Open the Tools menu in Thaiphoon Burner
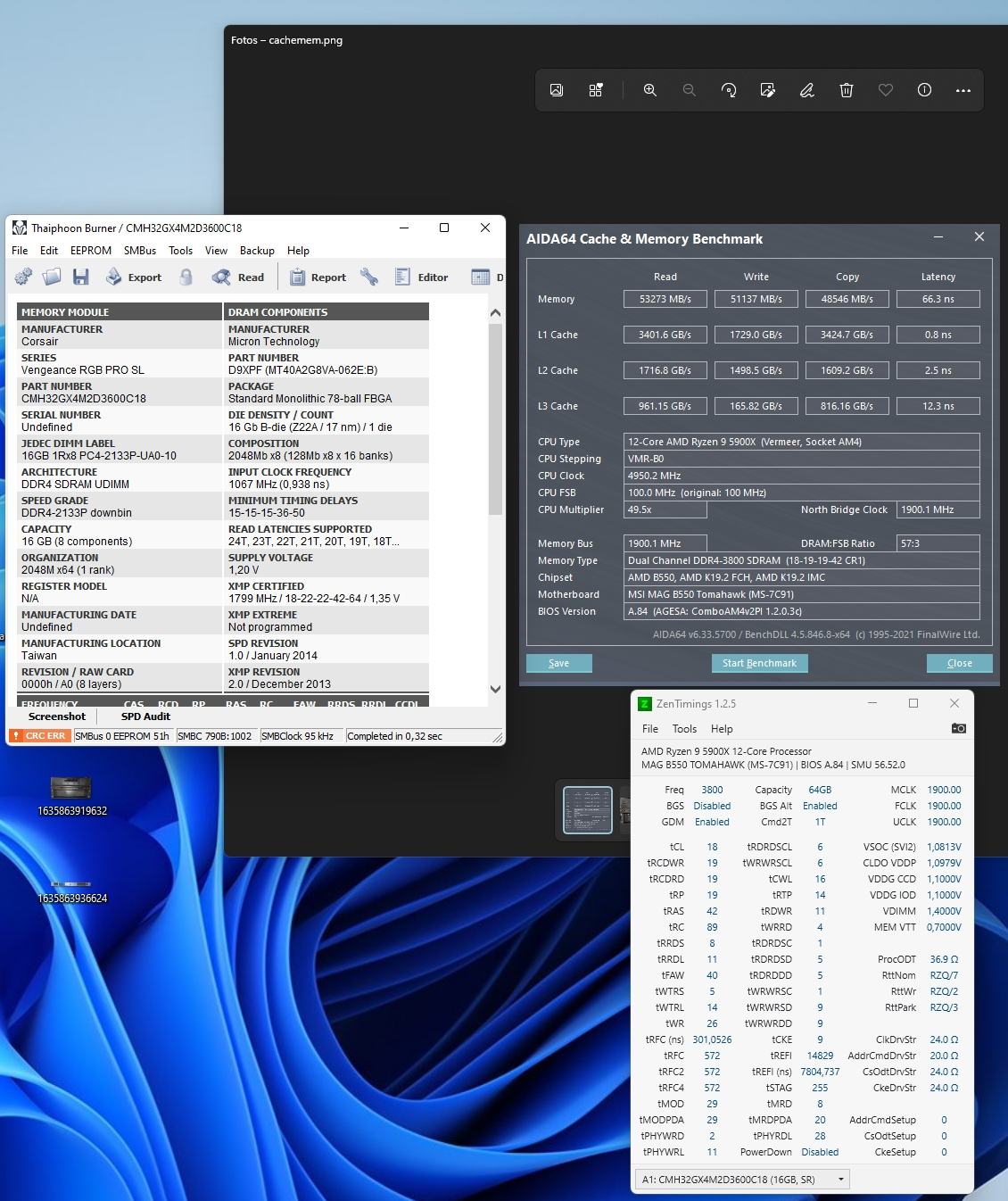Screen dimensions: 1008x1201 [x=180, y=251]
